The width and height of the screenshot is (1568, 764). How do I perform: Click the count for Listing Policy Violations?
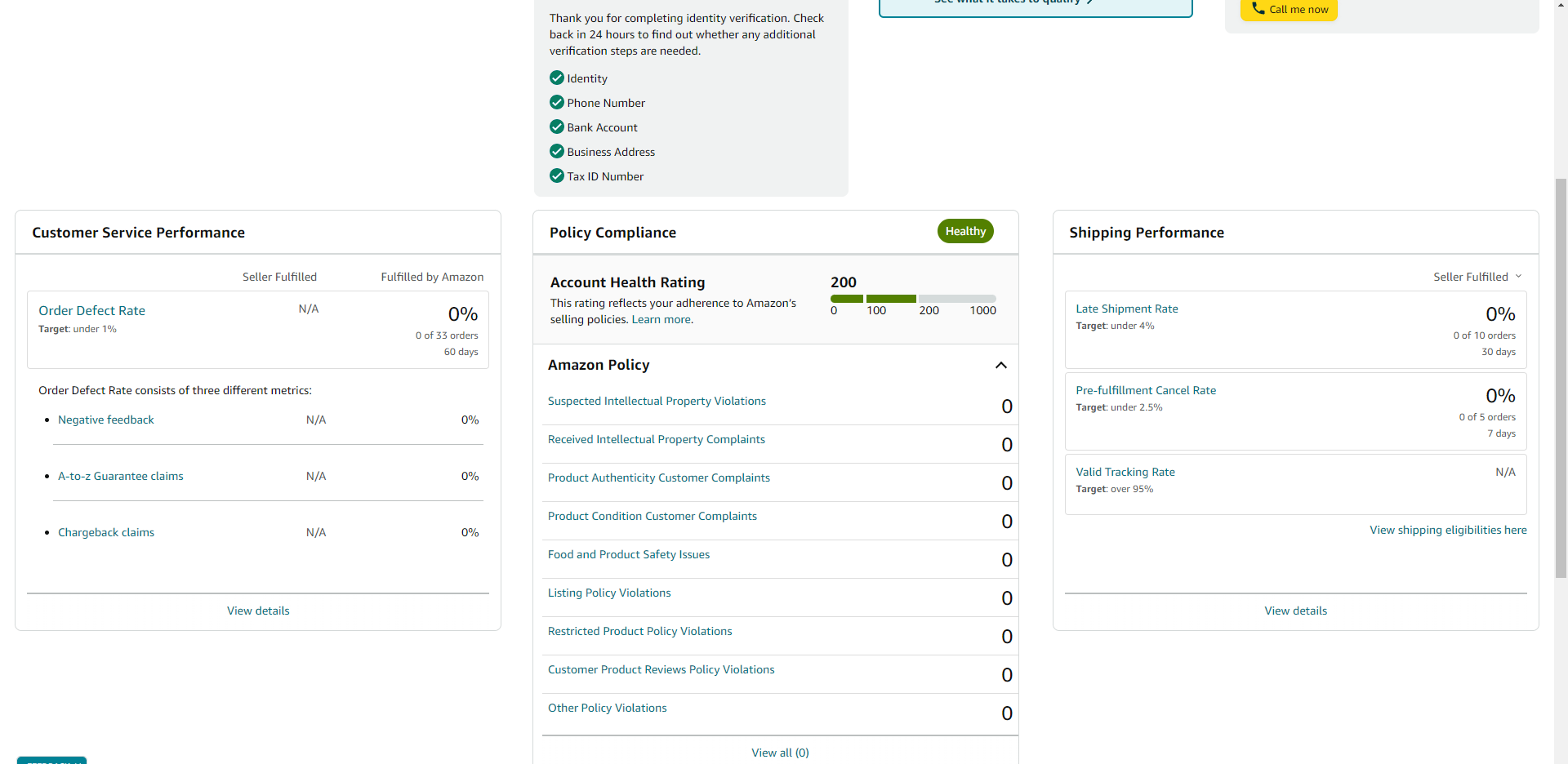(1007, 598)
